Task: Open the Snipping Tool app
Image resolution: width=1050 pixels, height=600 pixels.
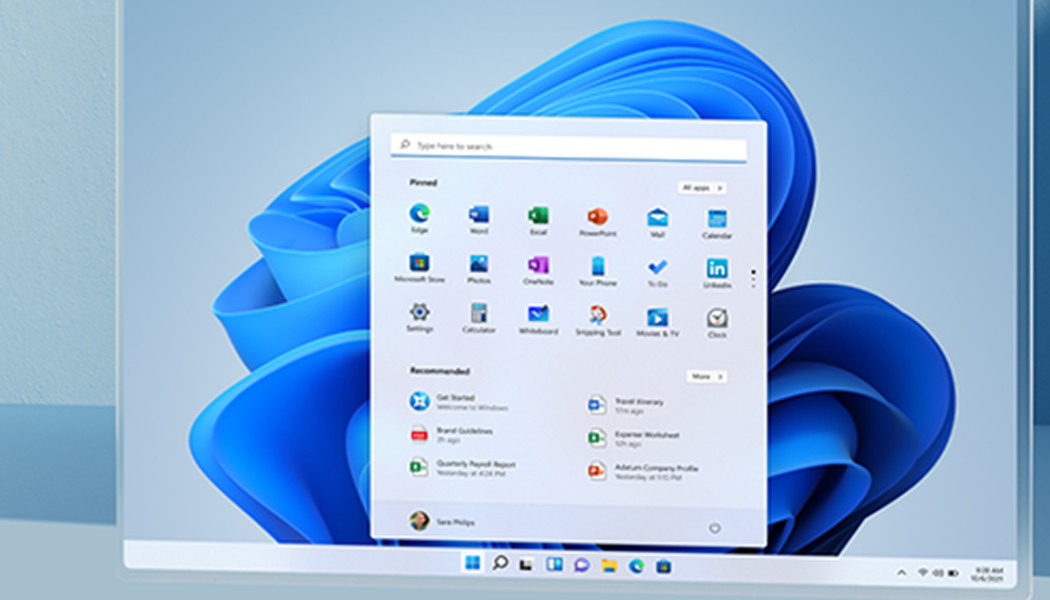Action: coord(597,316)
